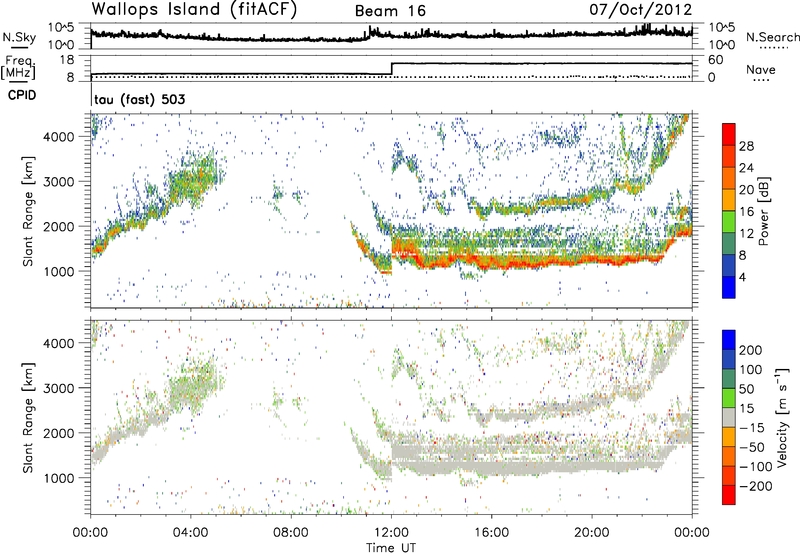This screenshot has height=554, width=800.
Task: Click the "4000" tick of the power panel
Action: 59,136
